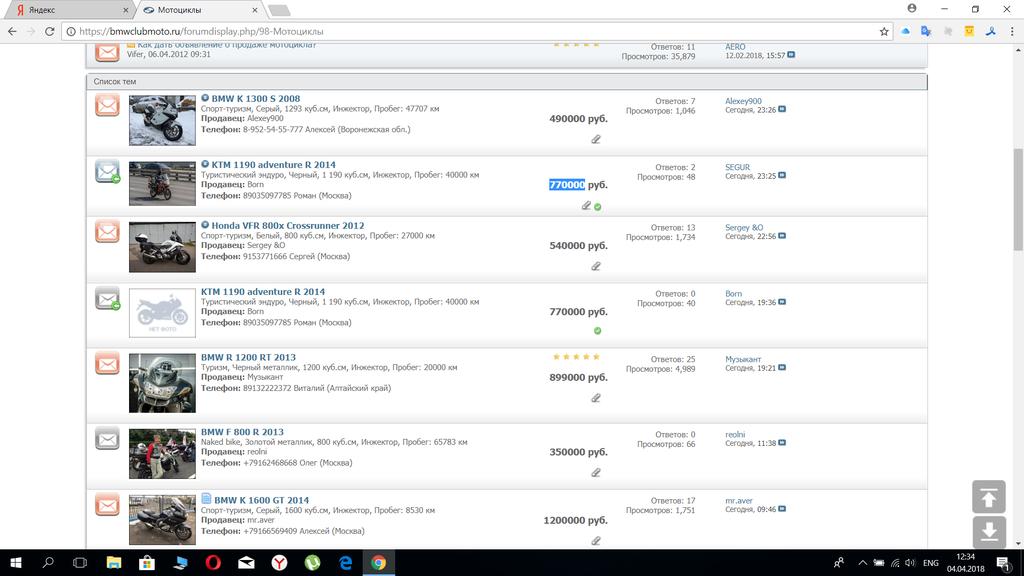This screenshot has width=1024, height=576.
Task: Click the attachment paperclip for BMW K 1300 S
Action: pos(596,140)
